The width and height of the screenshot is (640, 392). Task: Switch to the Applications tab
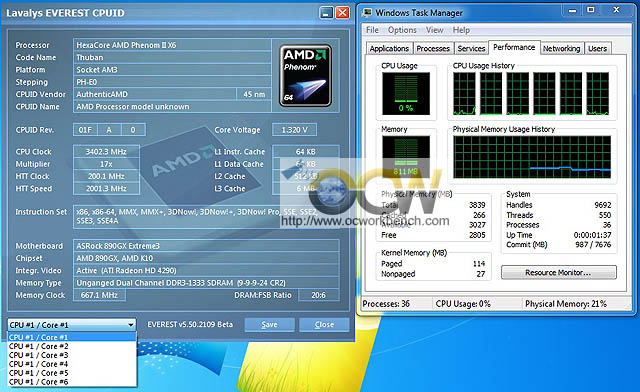pyautogui.click(x=389, y=49)
